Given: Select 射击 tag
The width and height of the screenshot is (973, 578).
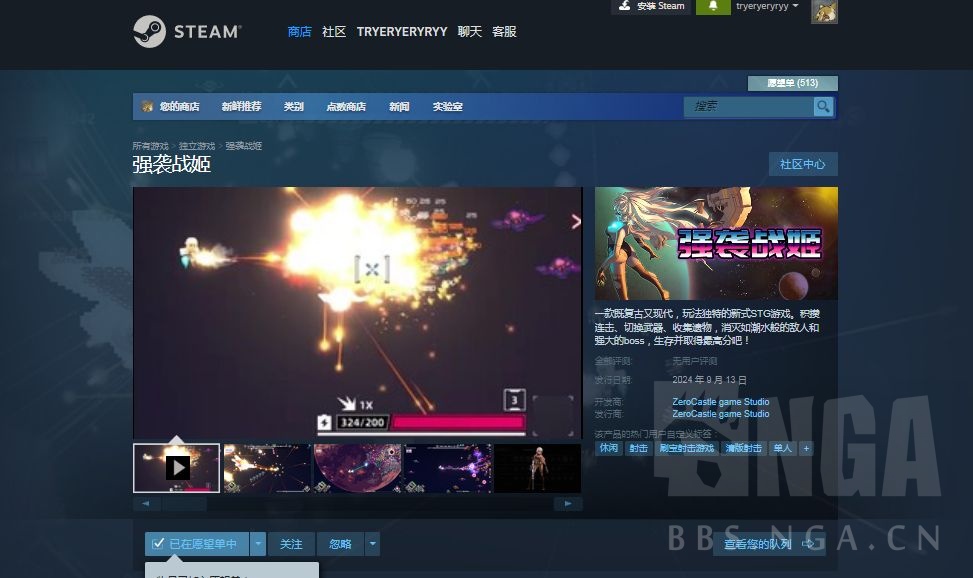Looking at the screenshot, I should [639, 448].
